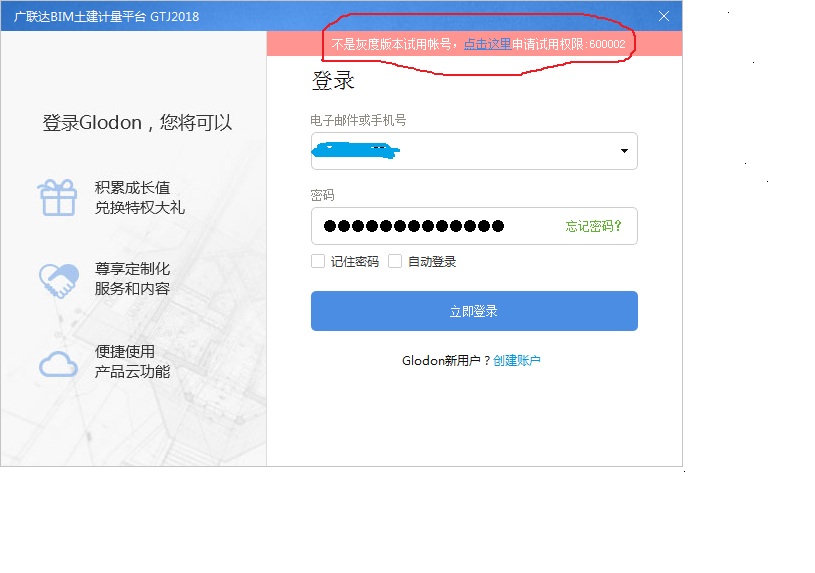Image resolution: width=815 pixels, height=573 pixels.
Task: Click the error code 600002 text
Action: (x=607, y=44)
